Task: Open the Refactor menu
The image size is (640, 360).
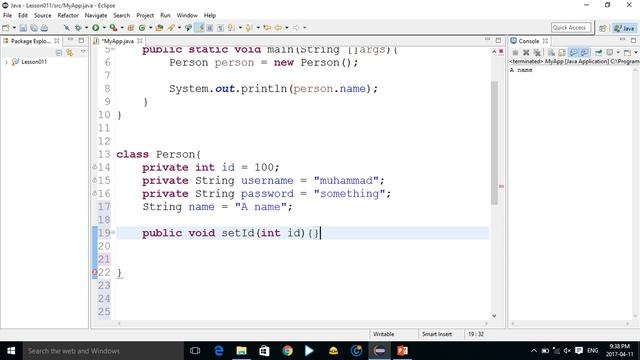Action: [x=68, y=15]
